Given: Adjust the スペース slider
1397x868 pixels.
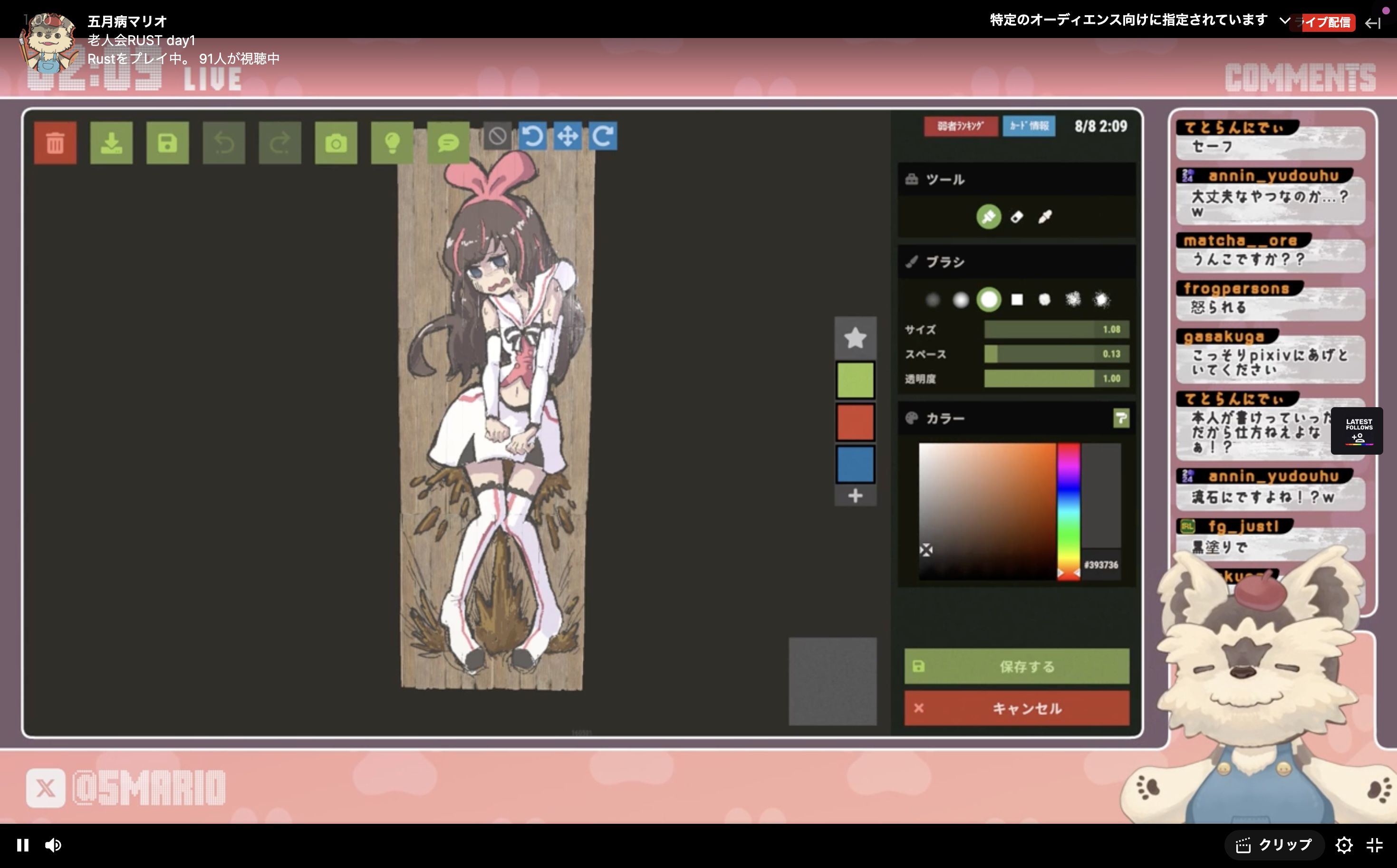Looking at the screenshot, I should pos(1057,354).
